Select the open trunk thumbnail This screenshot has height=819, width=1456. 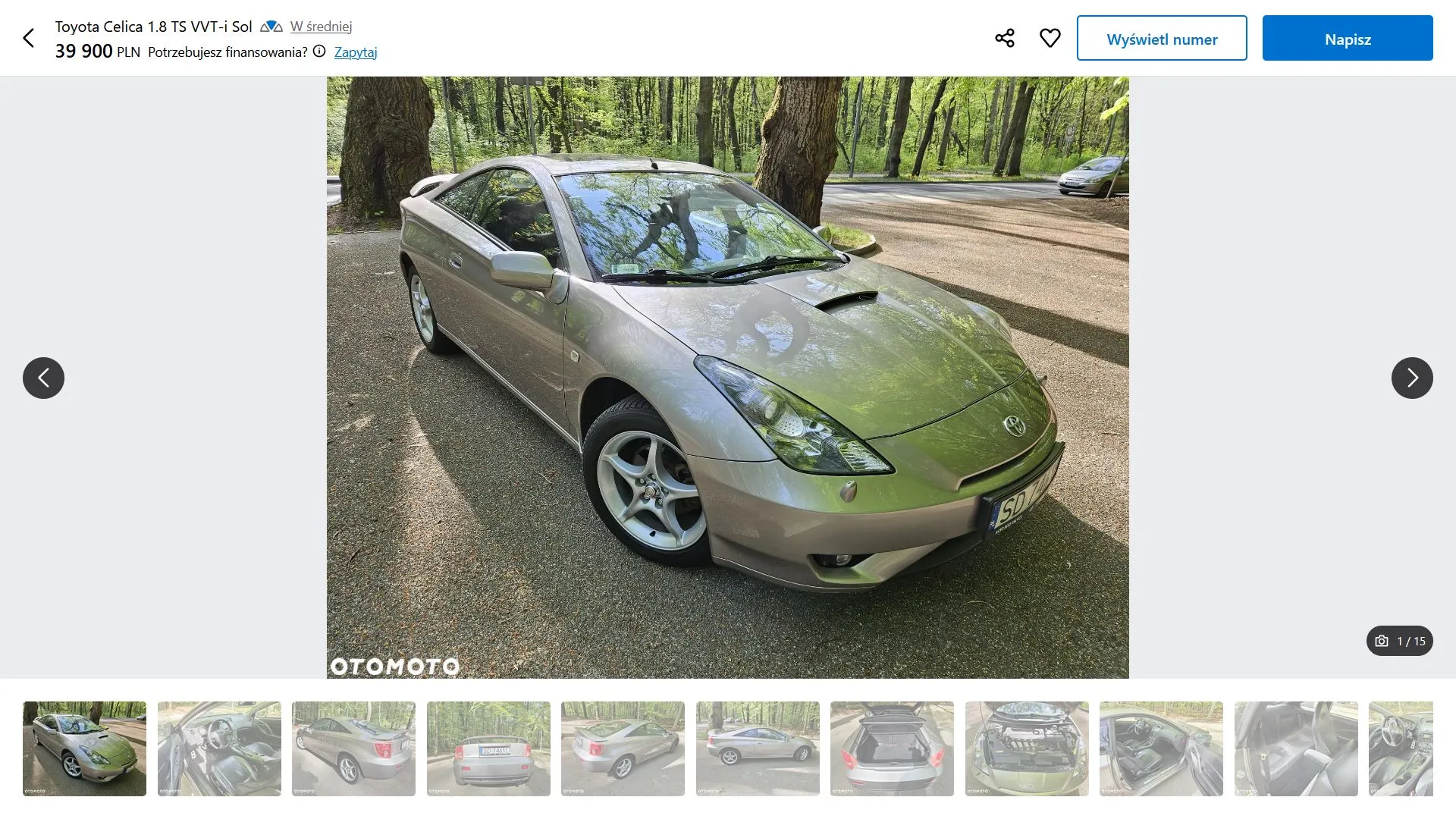tap(892, 748)
